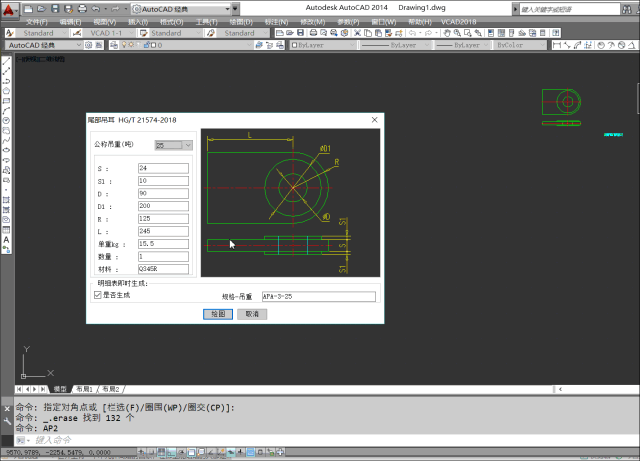The image size is (640, 461).
Task: Select the Rectangle tool in left toolbar
Action: click(x=6, y=101)
